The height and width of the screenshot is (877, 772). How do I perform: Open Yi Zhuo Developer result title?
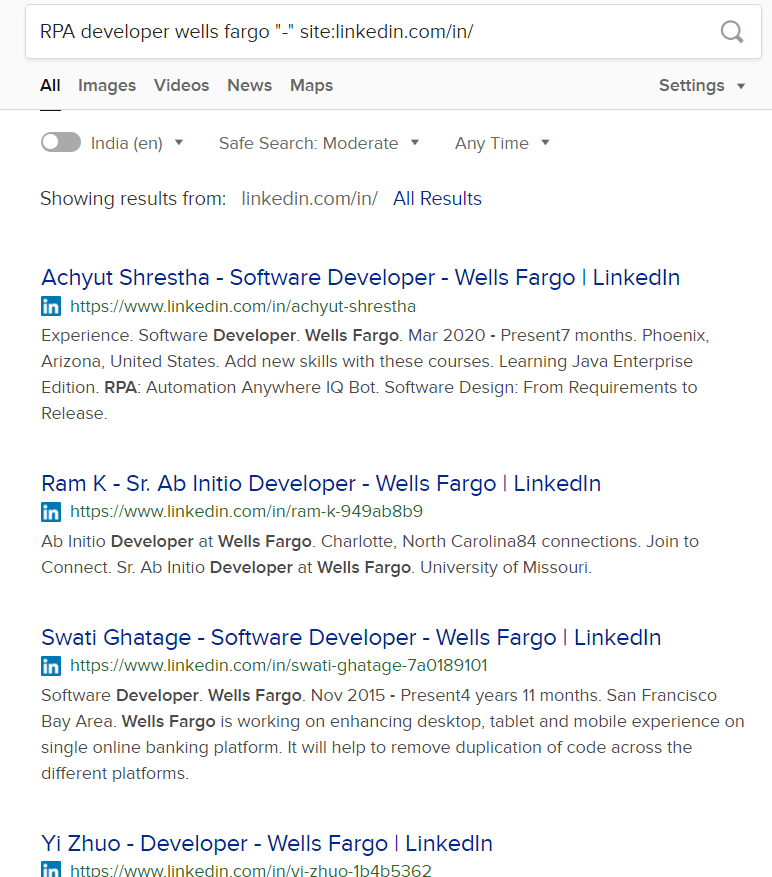267,843
